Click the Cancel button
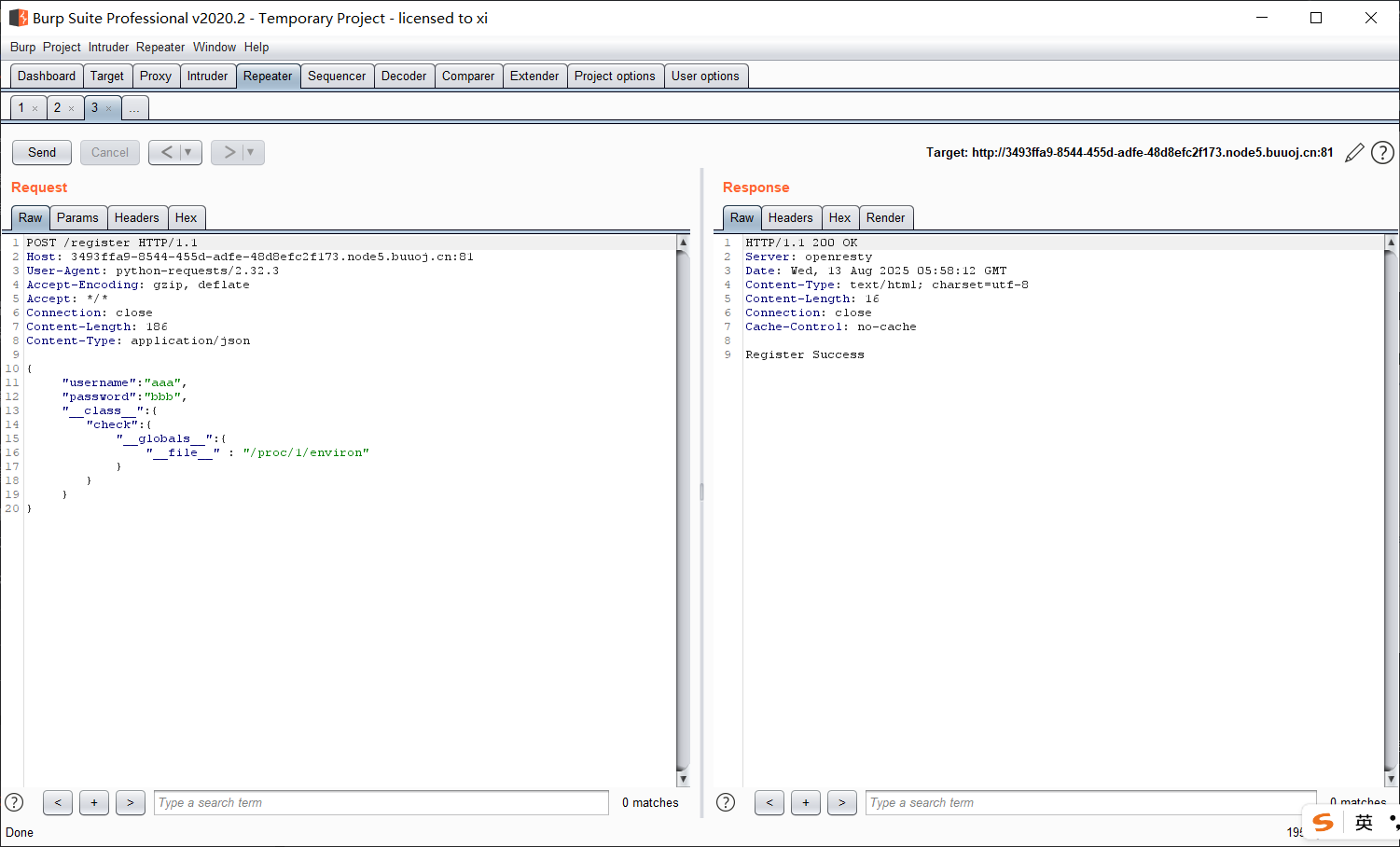 110,152
